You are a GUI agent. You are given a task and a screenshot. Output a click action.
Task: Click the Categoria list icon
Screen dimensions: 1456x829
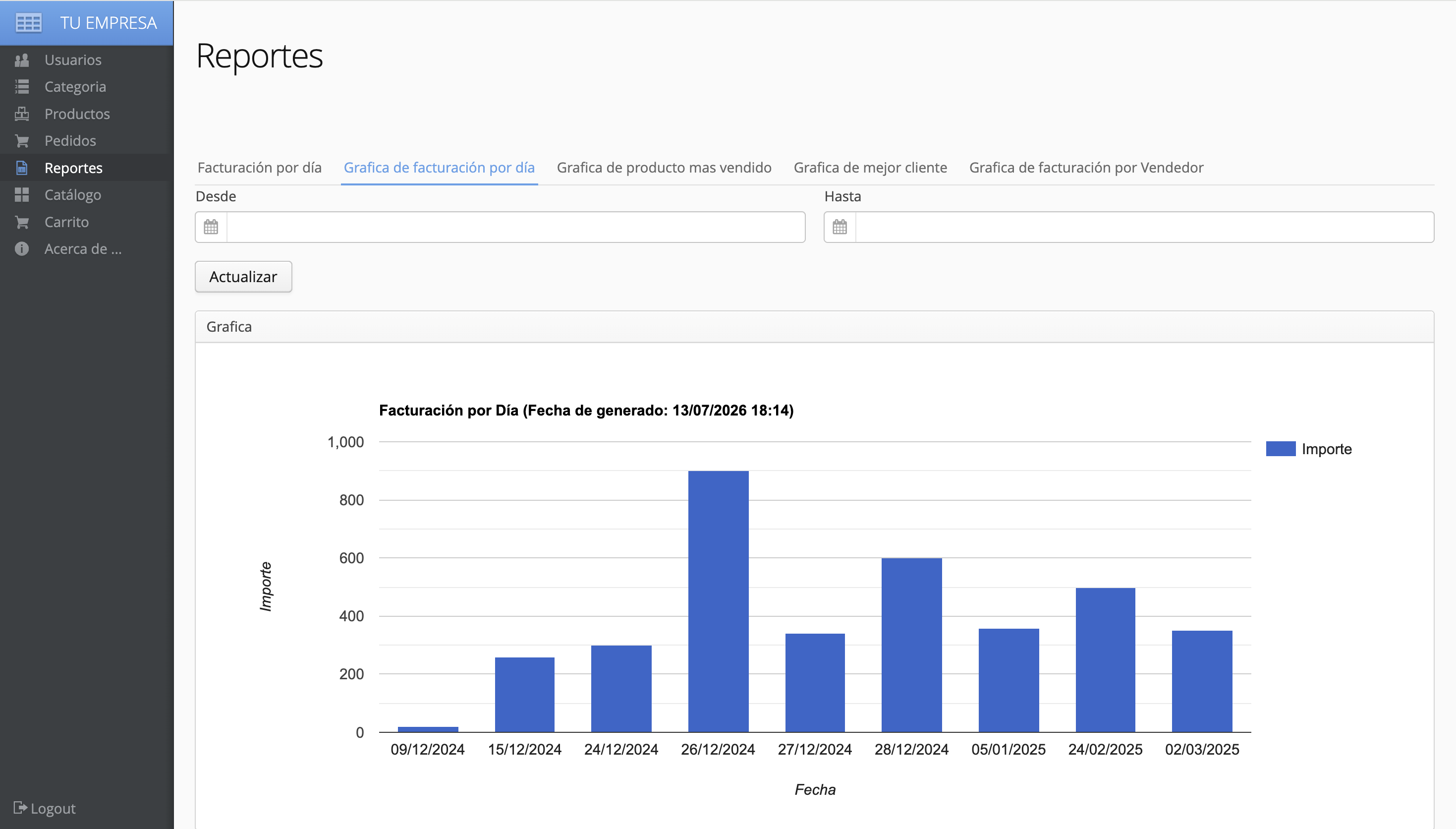[x=22, y=87]
